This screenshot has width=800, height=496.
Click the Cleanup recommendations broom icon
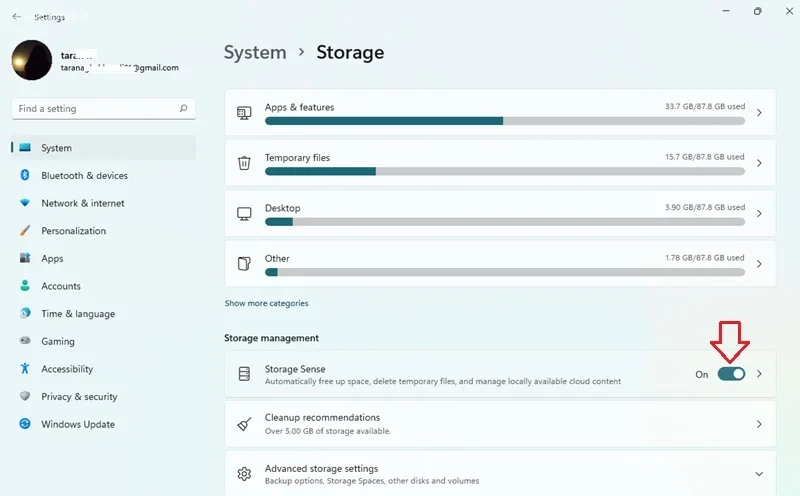coord(244,424)
